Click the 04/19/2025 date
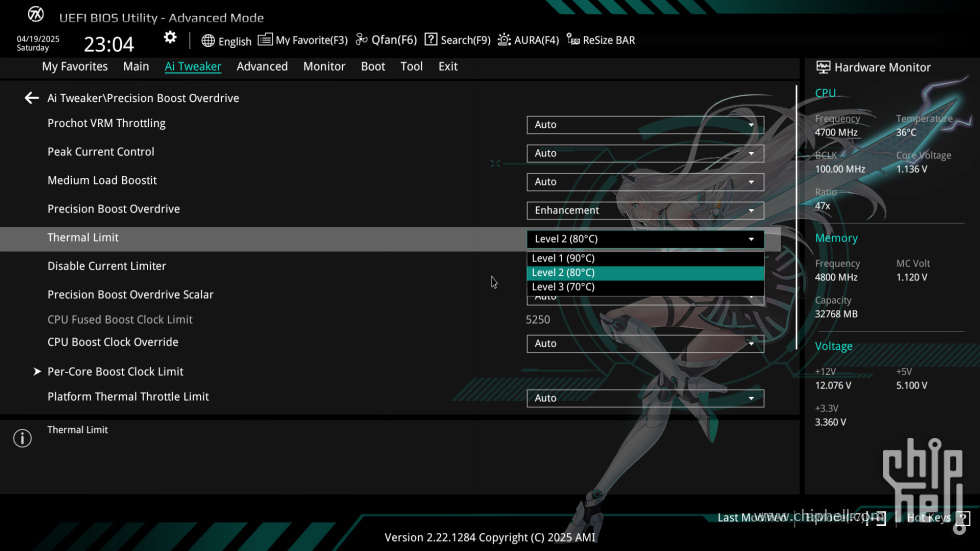 click(38, 39)
